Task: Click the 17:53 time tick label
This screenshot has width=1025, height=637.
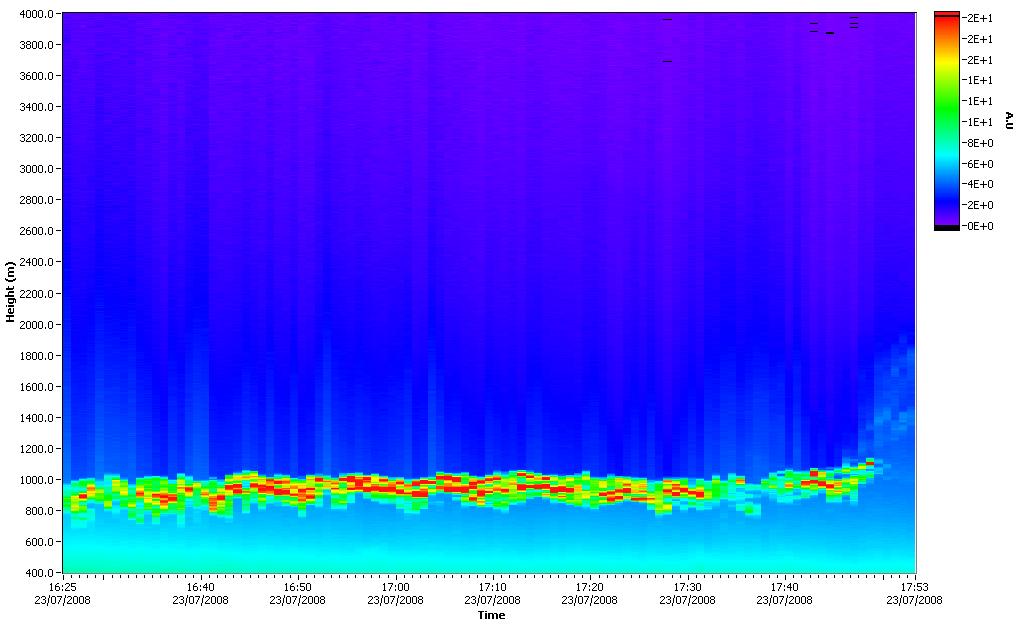Action: pos(914,587)
